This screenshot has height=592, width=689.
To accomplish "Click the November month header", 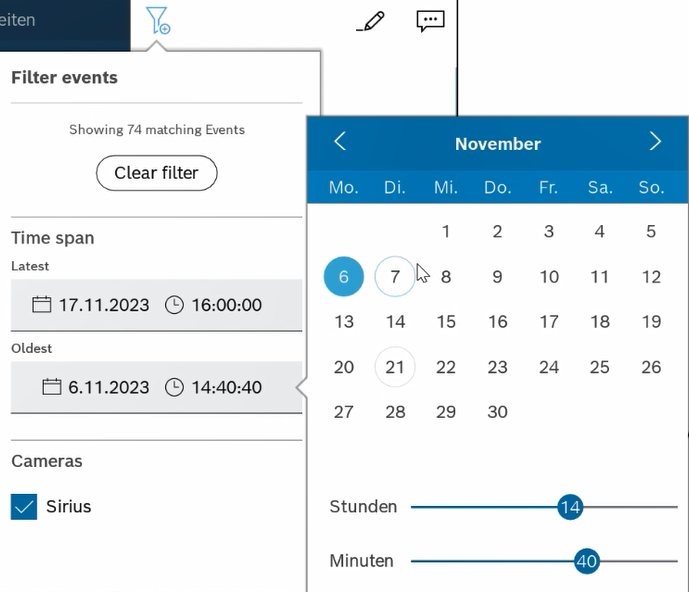I will click(x=497, y=144).
